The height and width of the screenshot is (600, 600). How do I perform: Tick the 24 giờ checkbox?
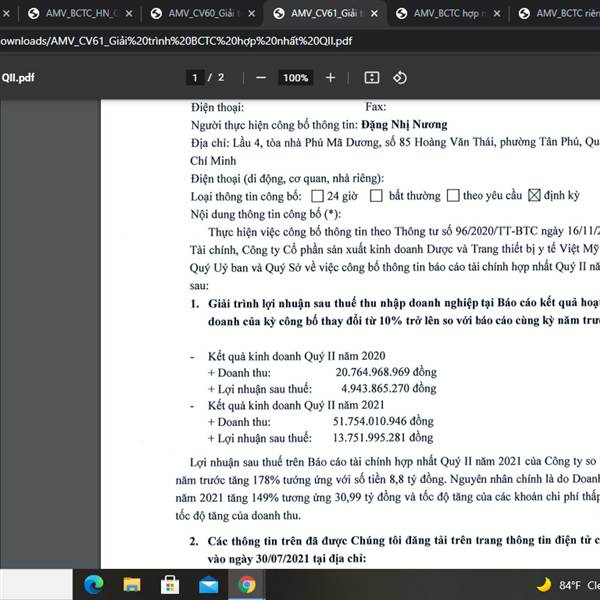point(317,196)
